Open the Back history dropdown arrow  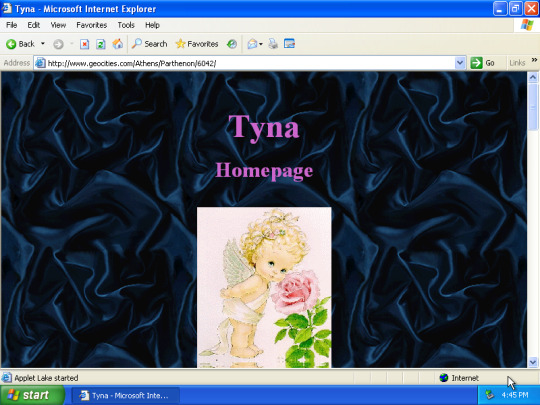point(43,44)
